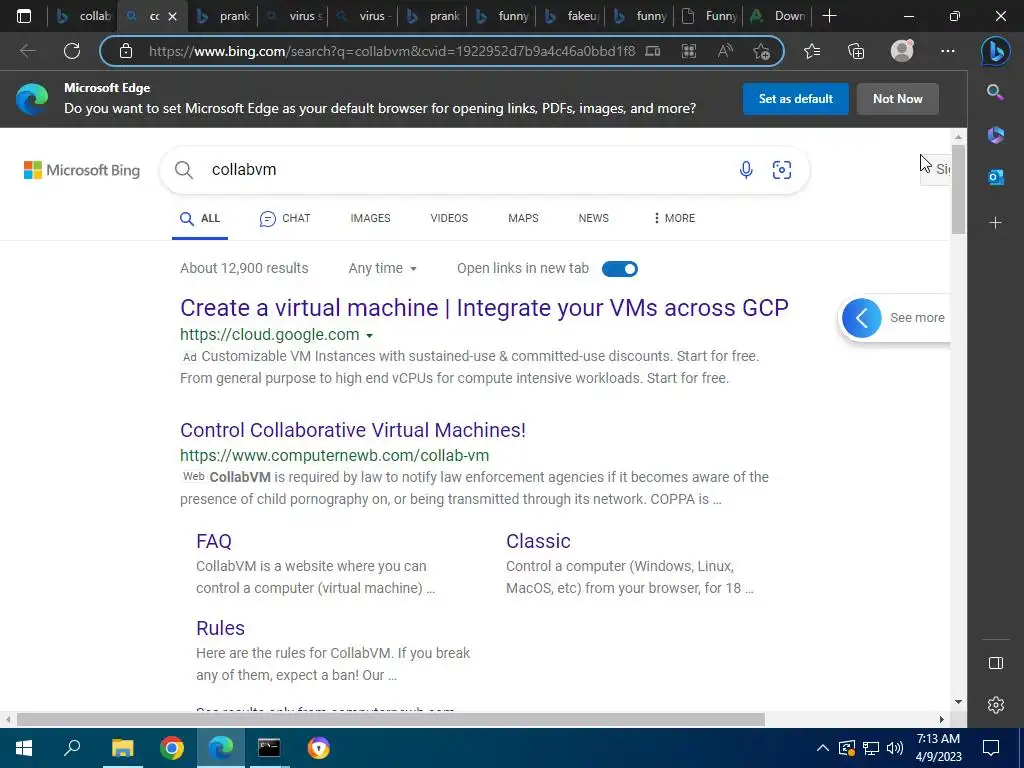Open Bing Discover button in toolbar
This screenshot has height=768, width=1024.
pyautogui.click(x=995, y=51)
